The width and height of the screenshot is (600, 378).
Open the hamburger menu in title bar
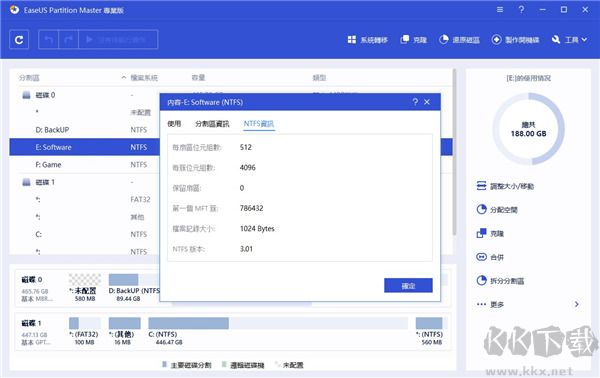click(x=500, y=10)
